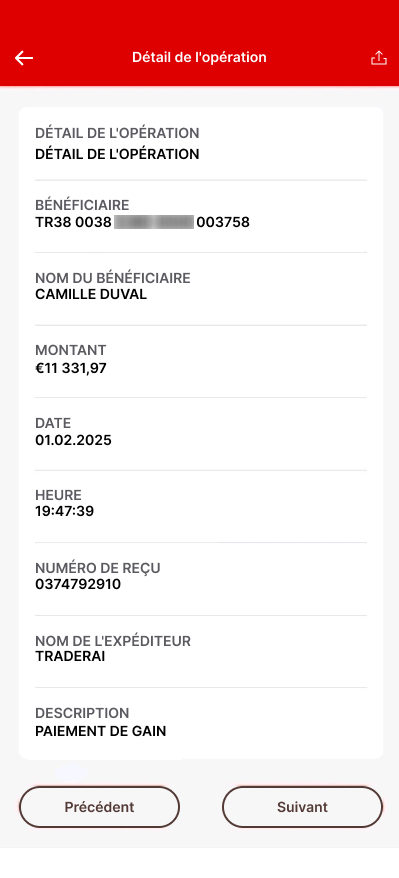Select the description PAIEMENT DE GAIN
Screen dimensions: 399x878
click(x=101, y=731)
